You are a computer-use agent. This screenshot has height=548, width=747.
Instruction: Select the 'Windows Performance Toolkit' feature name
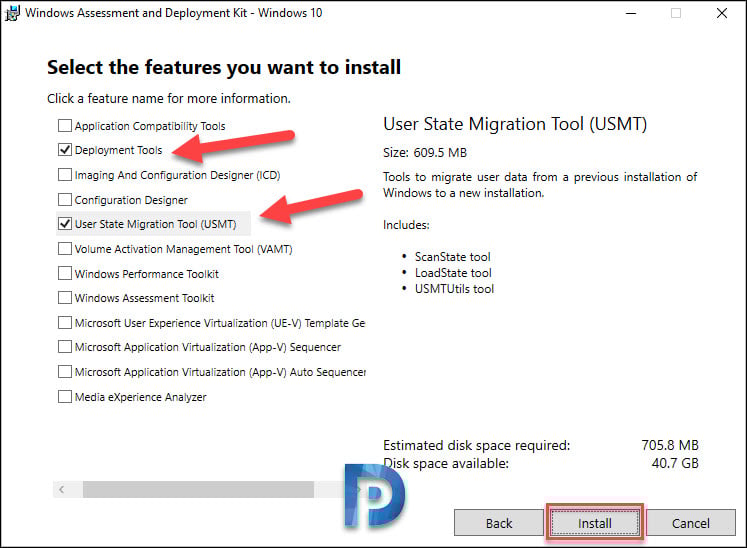(147, 274)
